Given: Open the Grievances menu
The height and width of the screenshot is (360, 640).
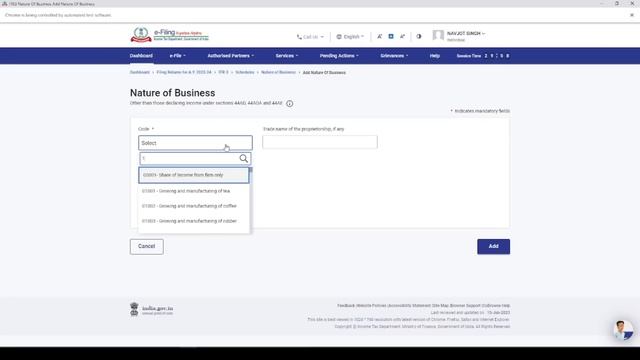Looking at the screenshot, I should 394,56.
